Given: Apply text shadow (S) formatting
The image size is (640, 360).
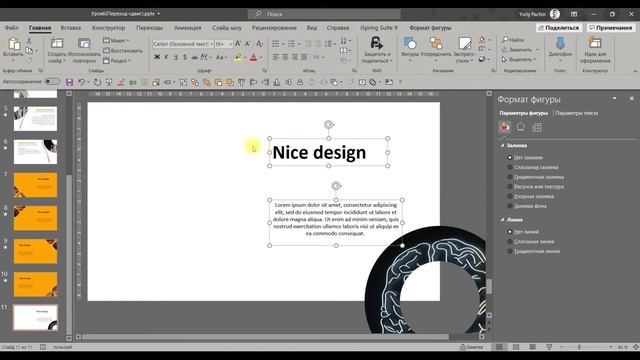Looking at the screenshot, I should tap(185, 57).
